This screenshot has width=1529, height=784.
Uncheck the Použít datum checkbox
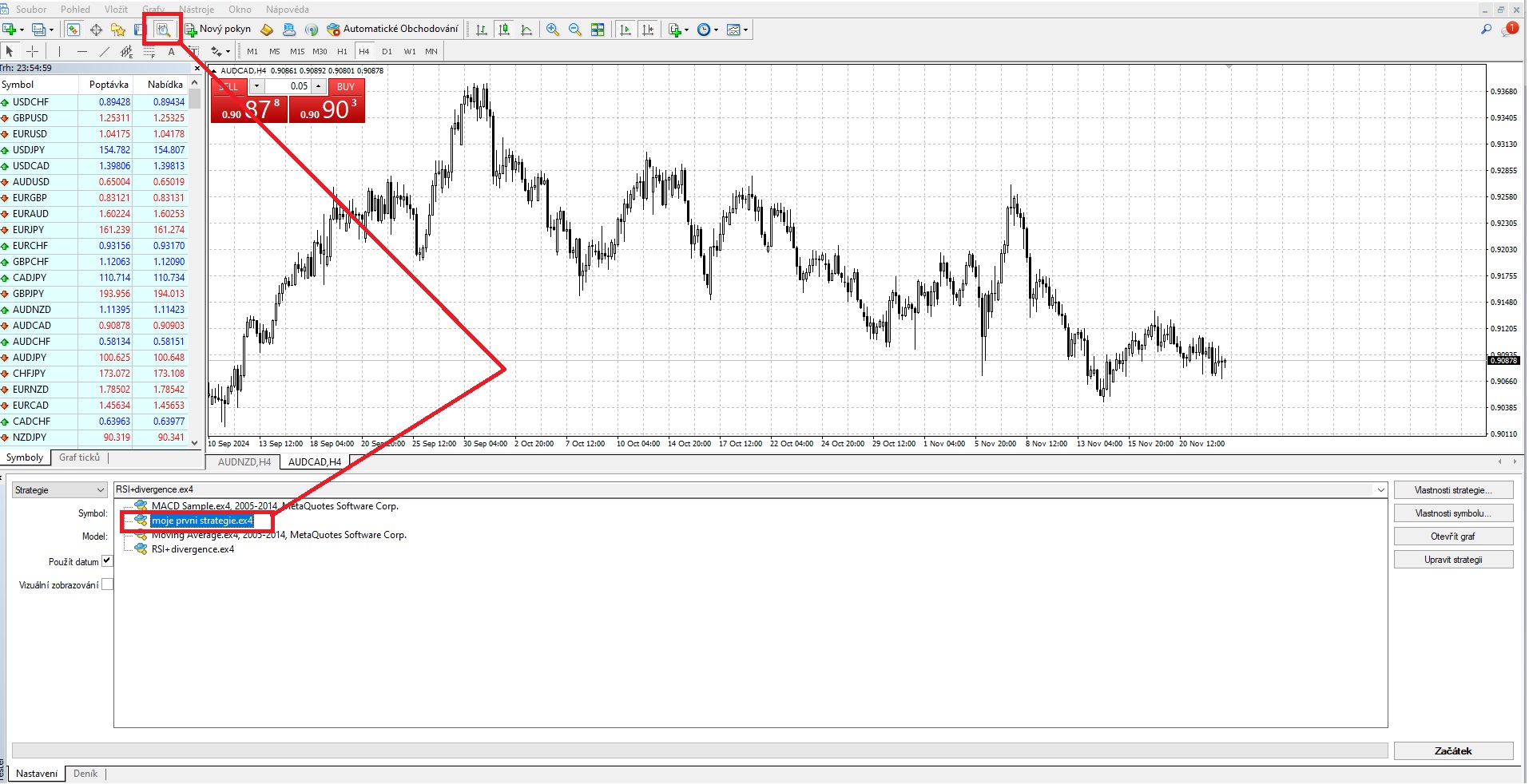point(107,561)
